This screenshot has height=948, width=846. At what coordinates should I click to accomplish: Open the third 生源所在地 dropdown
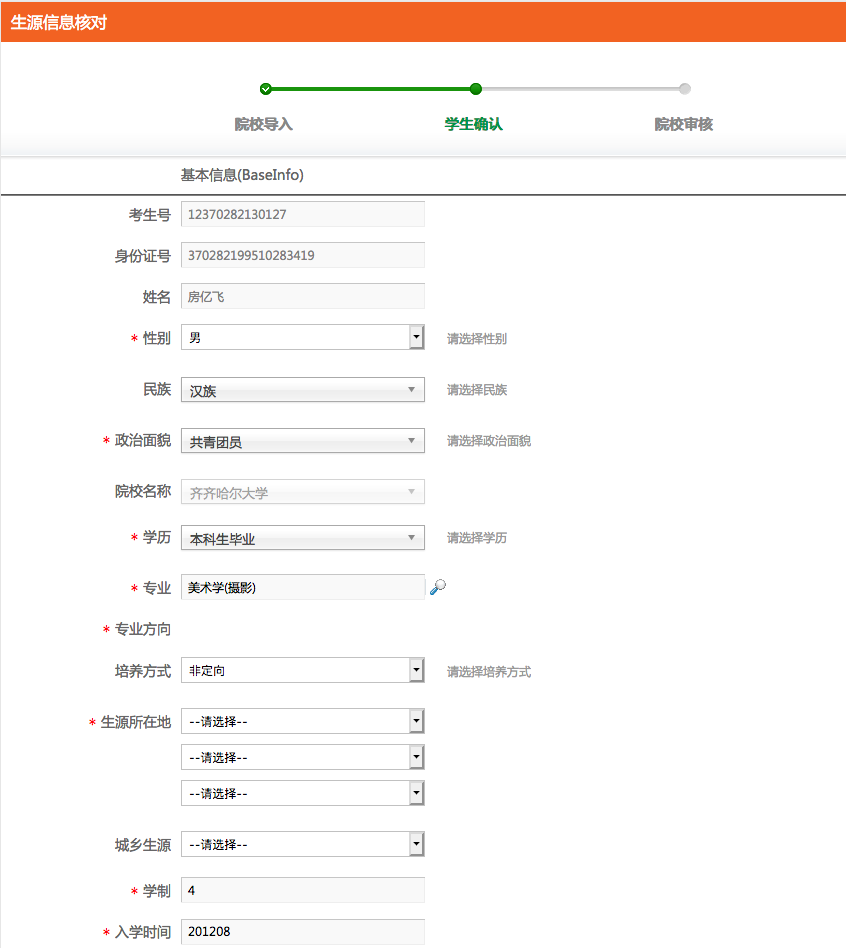pos(302,793)
